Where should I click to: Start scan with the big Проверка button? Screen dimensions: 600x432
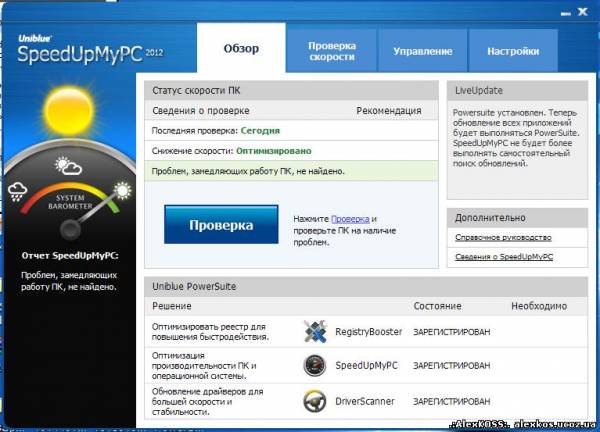tap(221, 224)
